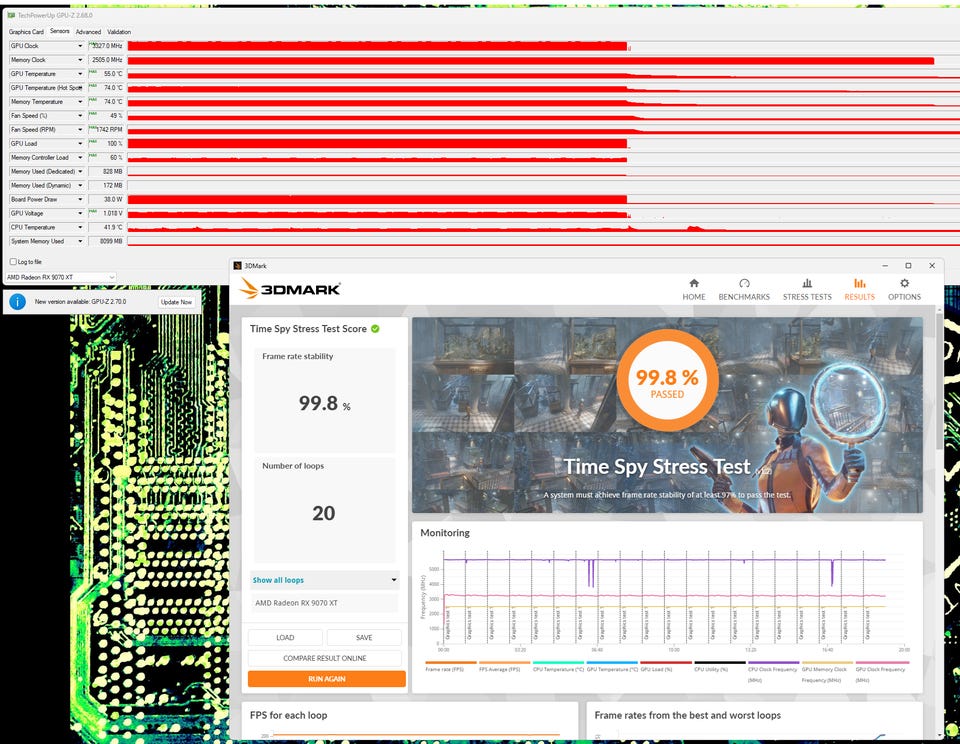Click the Time Spy Stress Test banner image
Screen dimensions: 960x744
(667, 415)
